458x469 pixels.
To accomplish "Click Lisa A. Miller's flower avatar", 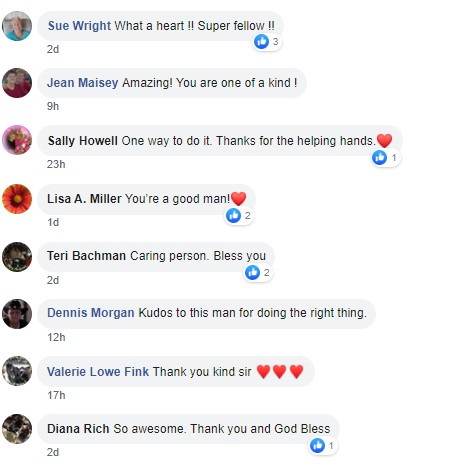I will 17,199.
